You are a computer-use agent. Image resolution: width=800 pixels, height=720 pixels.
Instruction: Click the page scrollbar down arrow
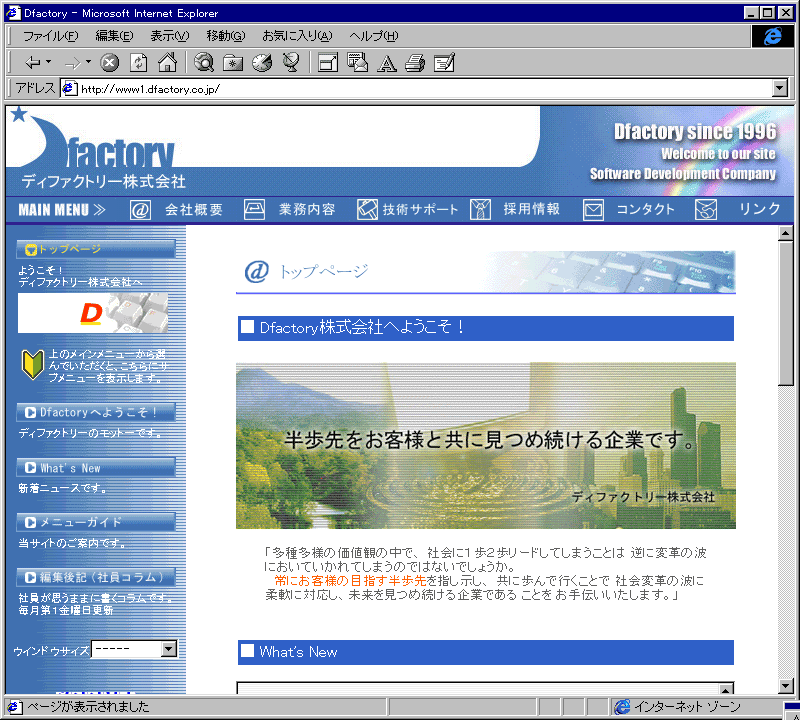pos(786,686)
